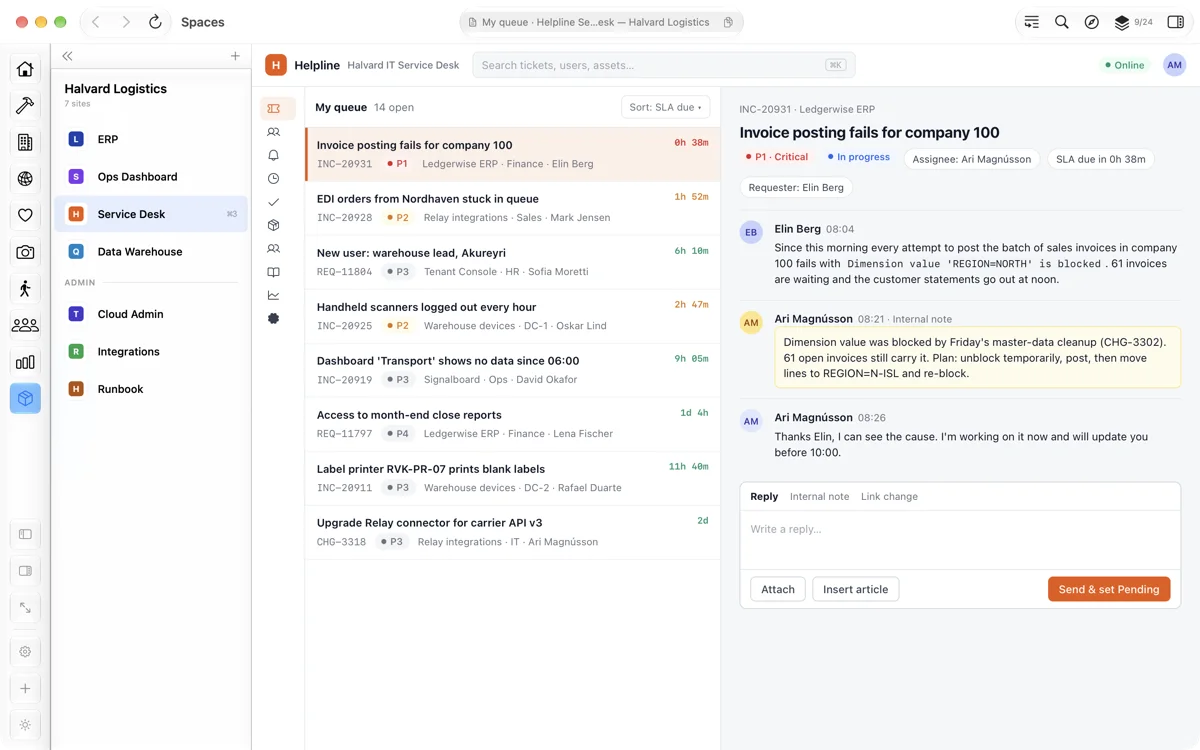This screenshot has width=1200, height=750.
Task: Open the ticket queue nav icon
Action: pos(274,108)
